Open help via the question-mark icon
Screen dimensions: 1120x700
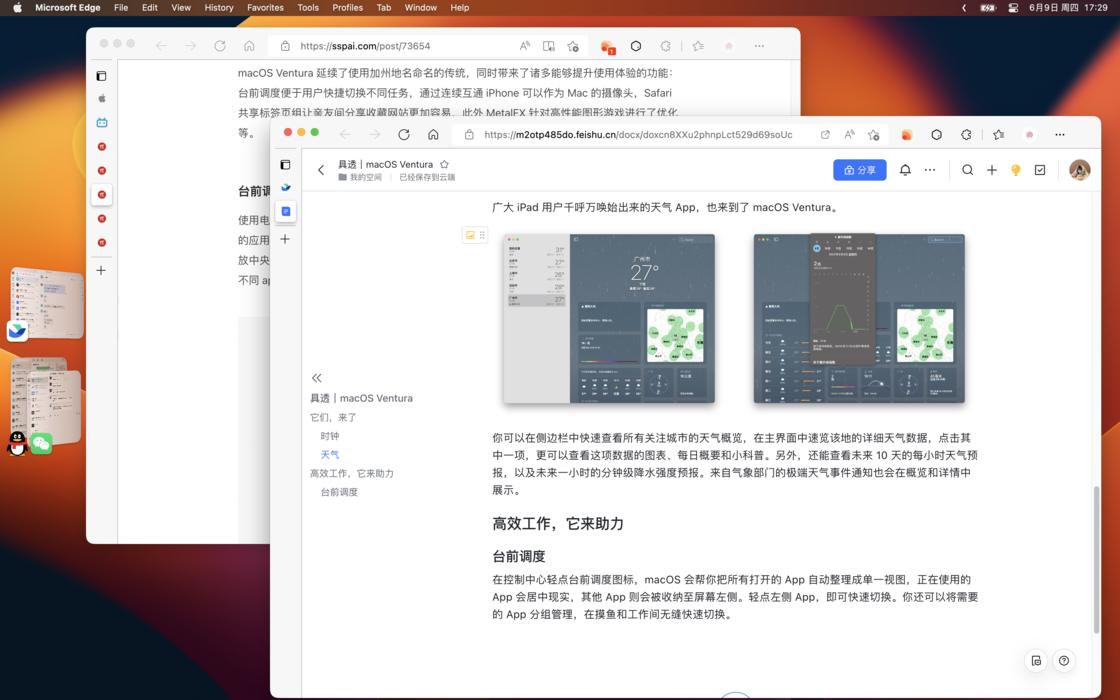pos(1063,661)
